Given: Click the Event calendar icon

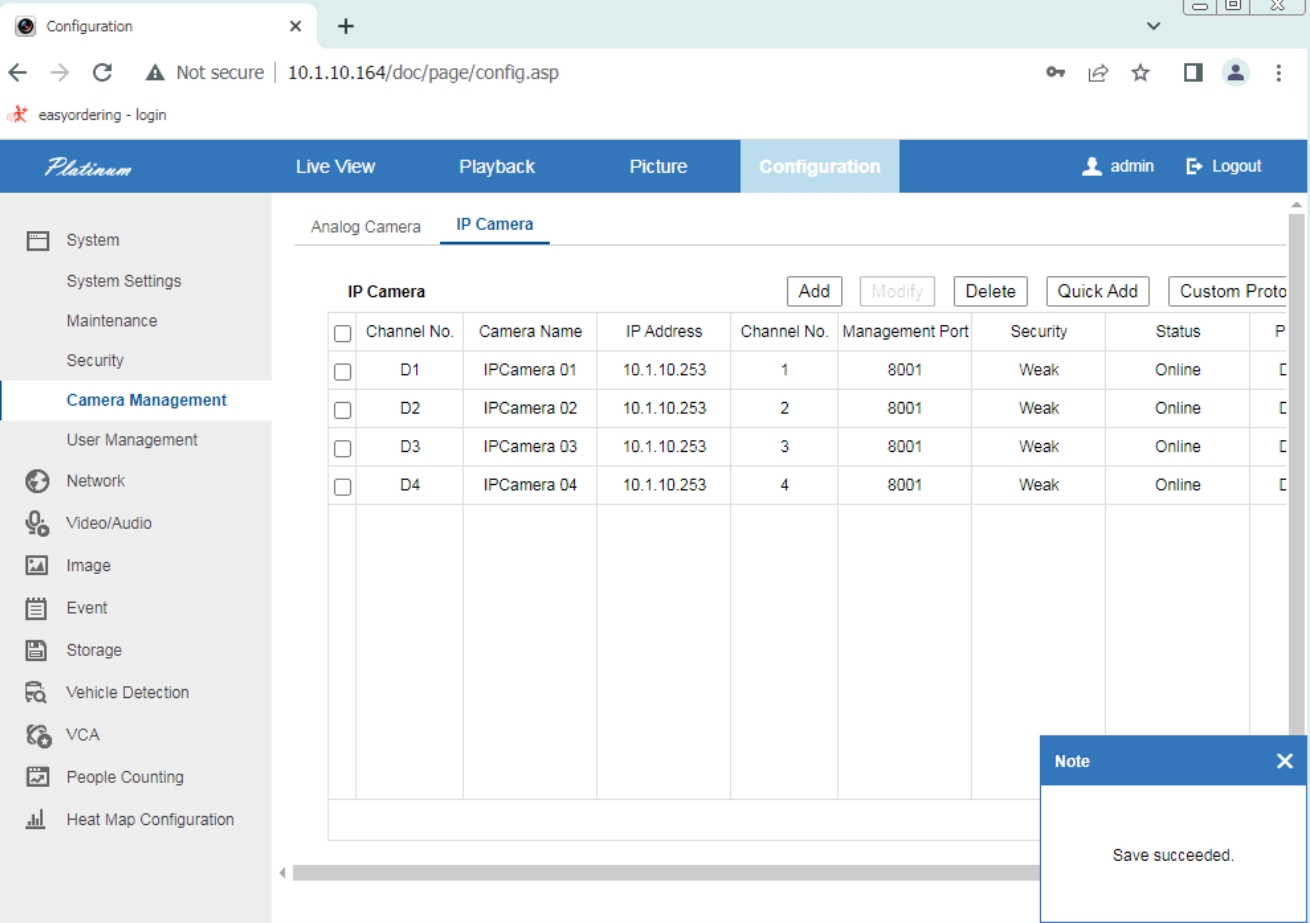Looking at the screenshot, I should click(37, 607).
